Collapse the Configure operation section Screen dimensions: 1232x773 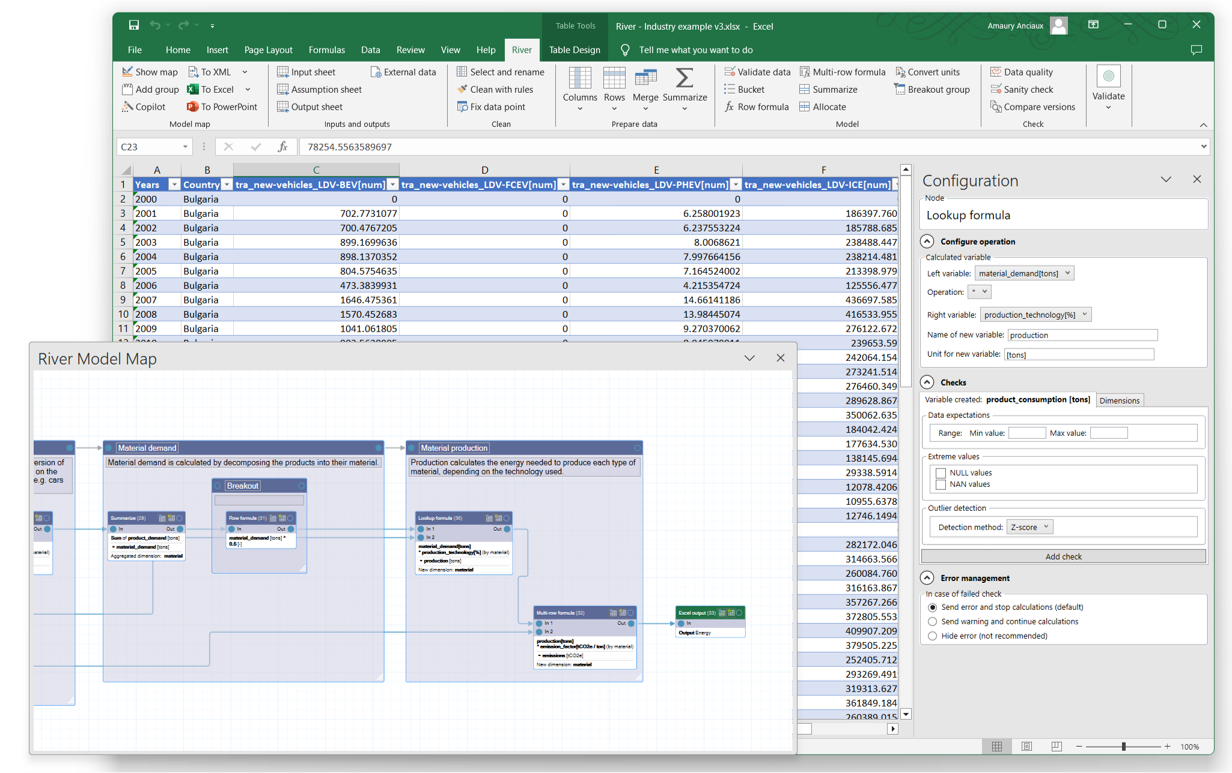point(927,241)
